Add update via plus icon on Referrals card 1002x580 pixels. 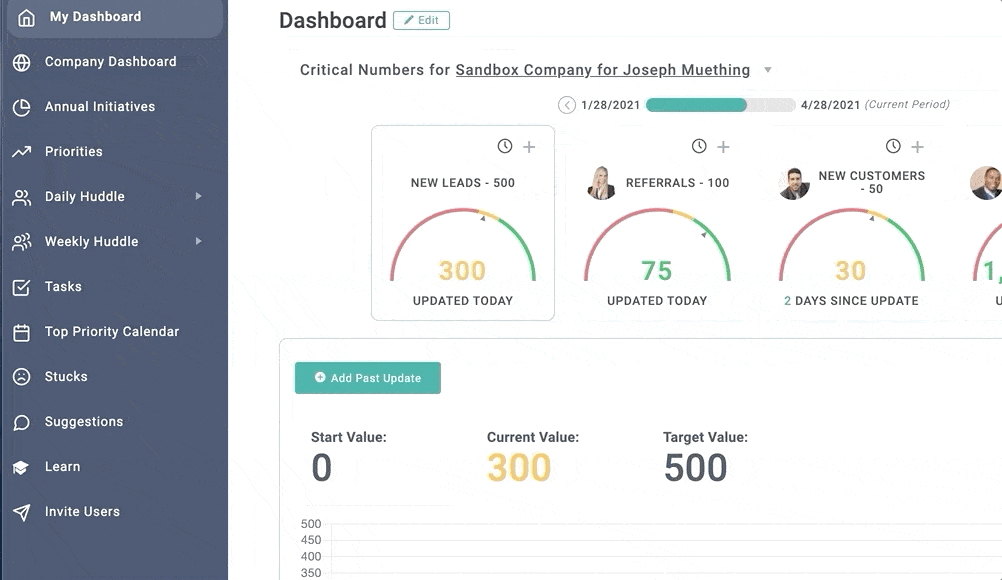723,147
